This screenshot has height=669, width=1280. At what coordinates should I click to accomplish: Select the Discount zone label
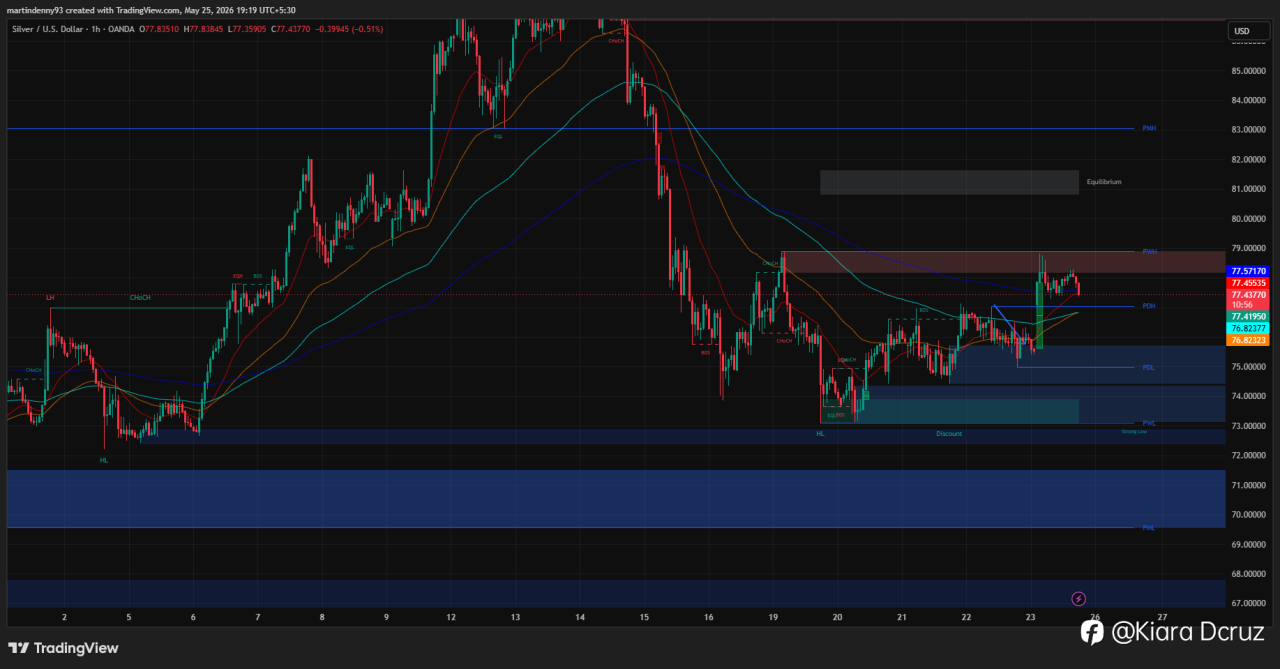click(x=949, y=434)
